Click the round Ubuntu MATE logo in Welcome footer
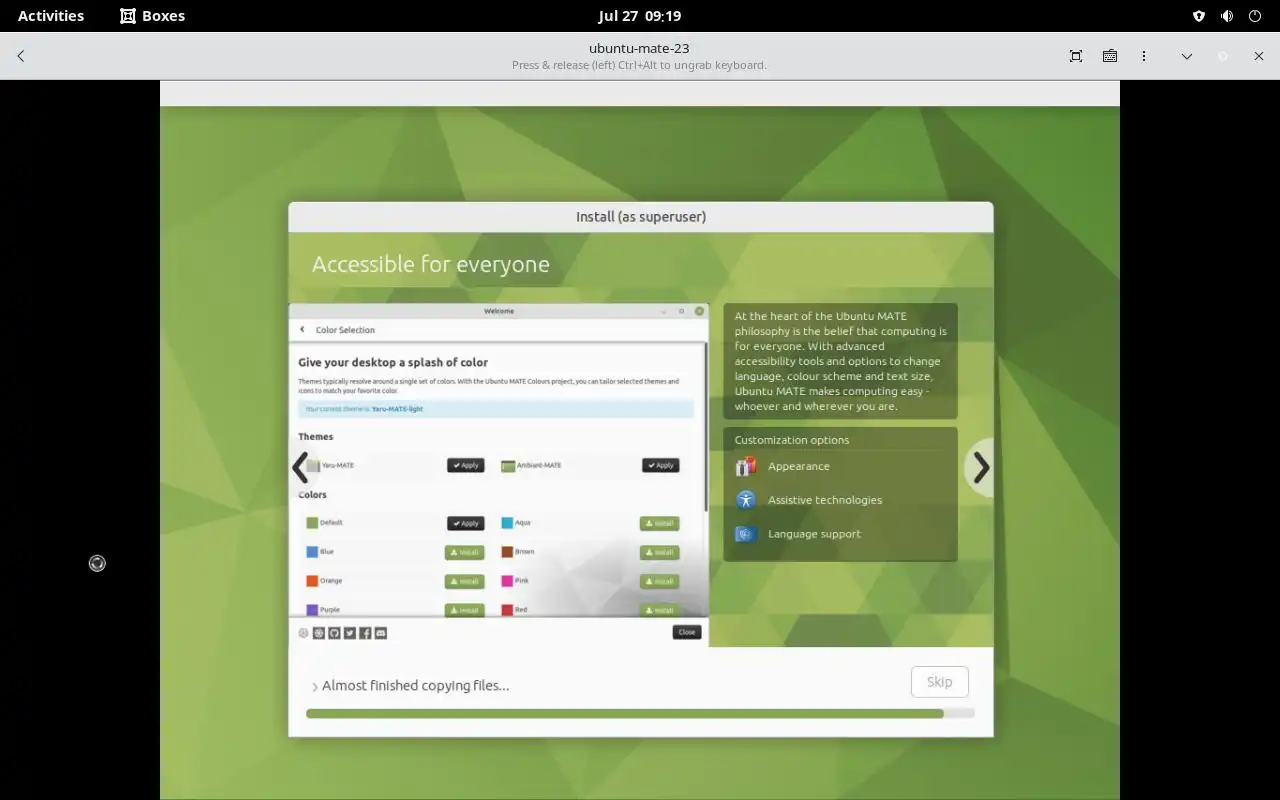The image size is (1280, 800). (x=303, y=633)
